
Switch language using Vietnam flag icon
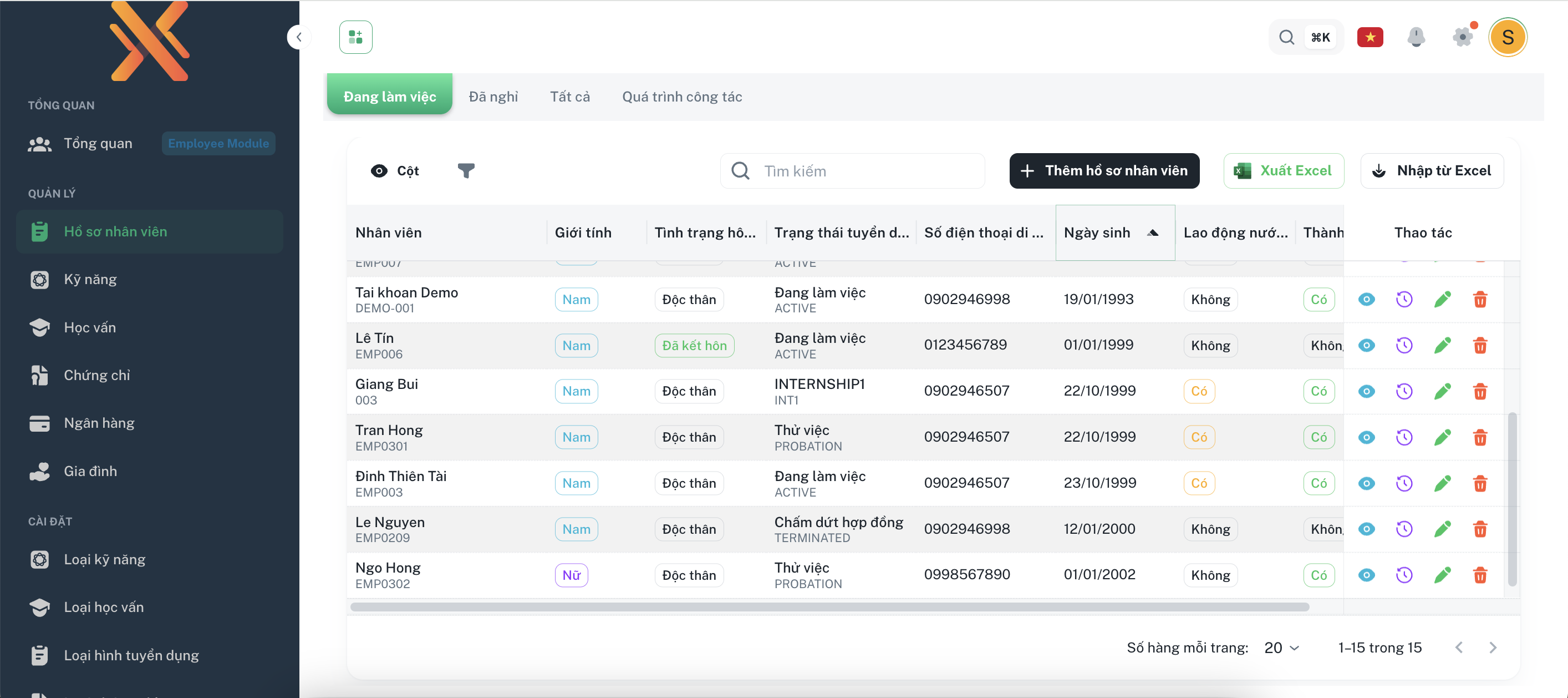(x=1370, y=37)
